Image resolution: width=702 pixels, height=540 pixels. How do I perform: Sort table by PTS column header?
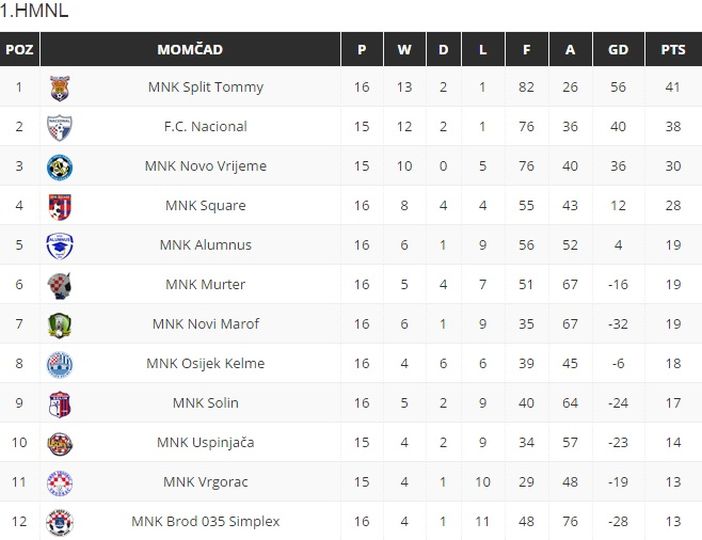pyautogui.click(x=673, y=49)
